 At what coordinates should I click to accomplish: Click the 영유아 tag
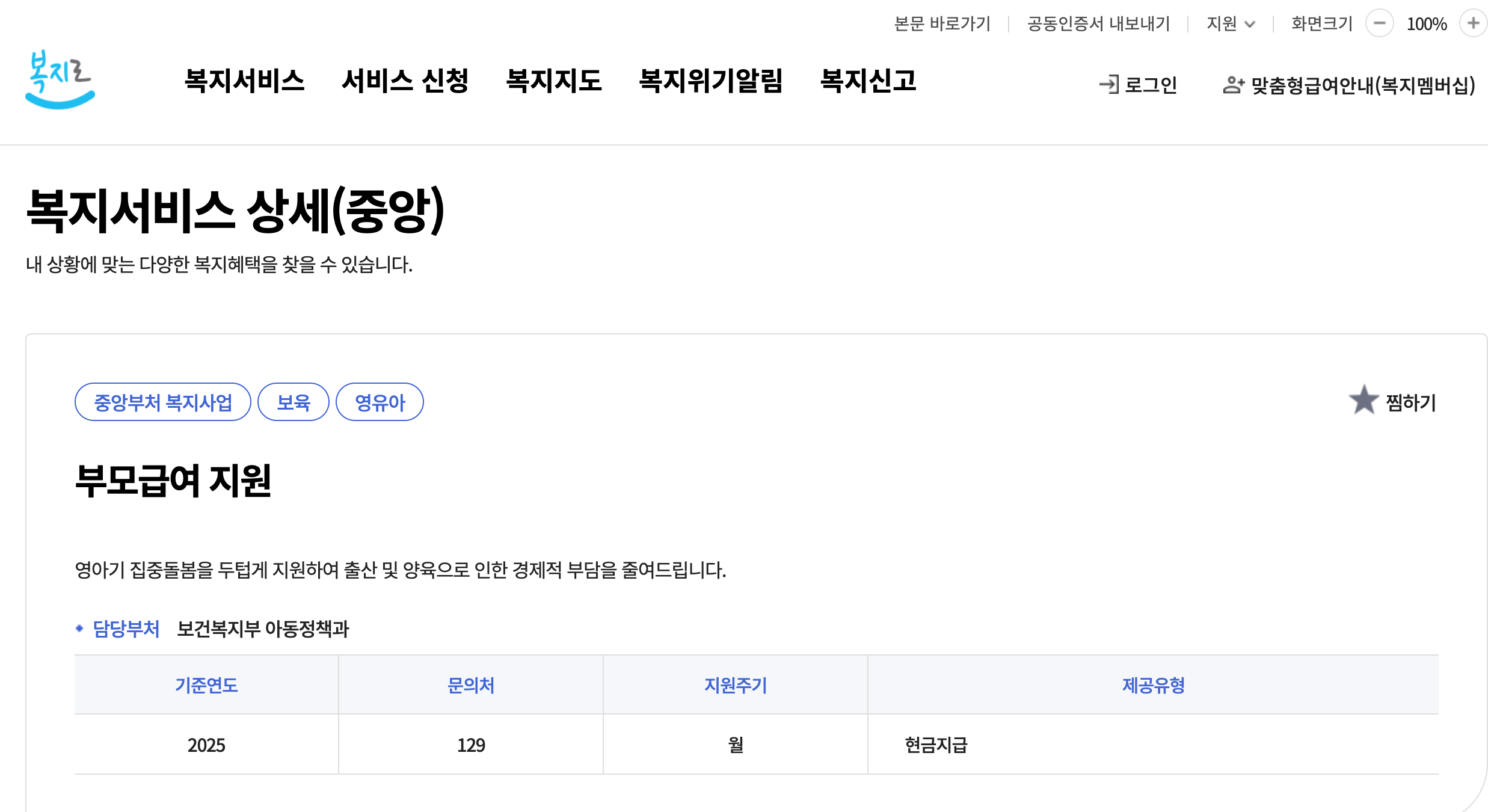pyautogui.click(x=380, y=402)
